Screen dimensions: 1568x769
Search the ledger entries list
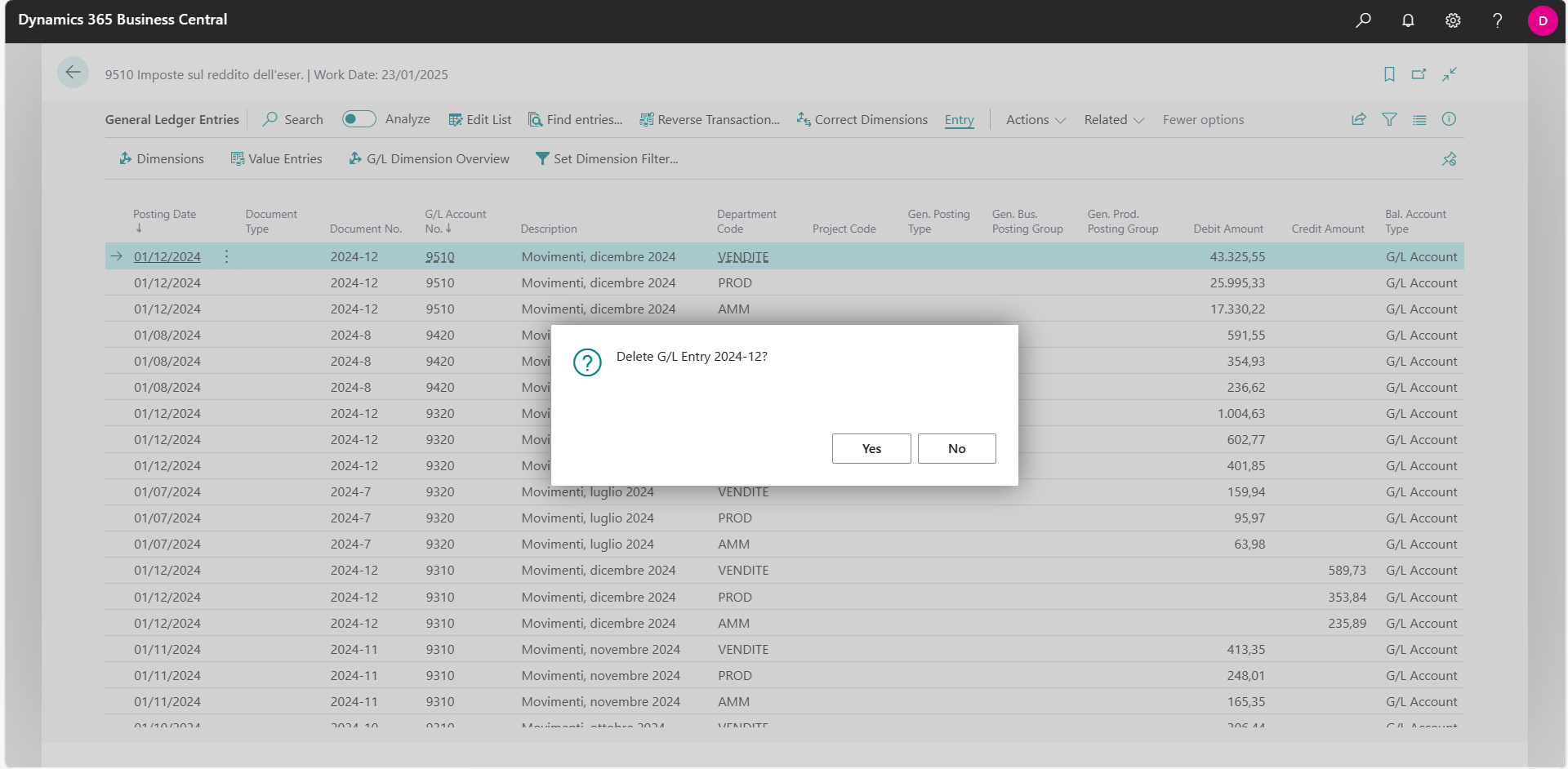pyautogui.click(x=292, y=119)
